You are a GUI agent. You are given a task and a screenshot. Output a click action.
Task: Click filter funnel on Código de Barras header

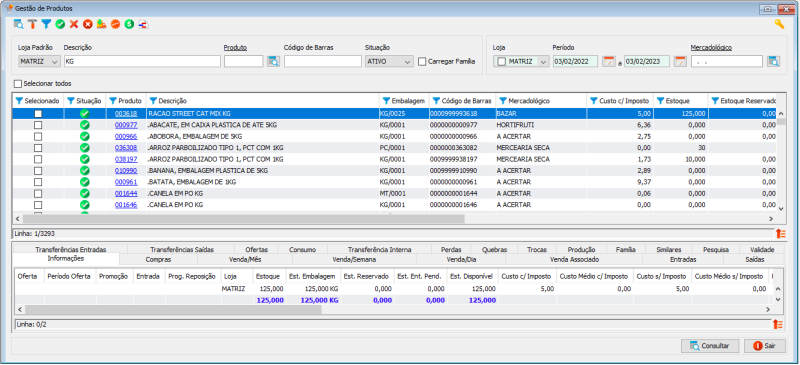[x=436, y=101]
